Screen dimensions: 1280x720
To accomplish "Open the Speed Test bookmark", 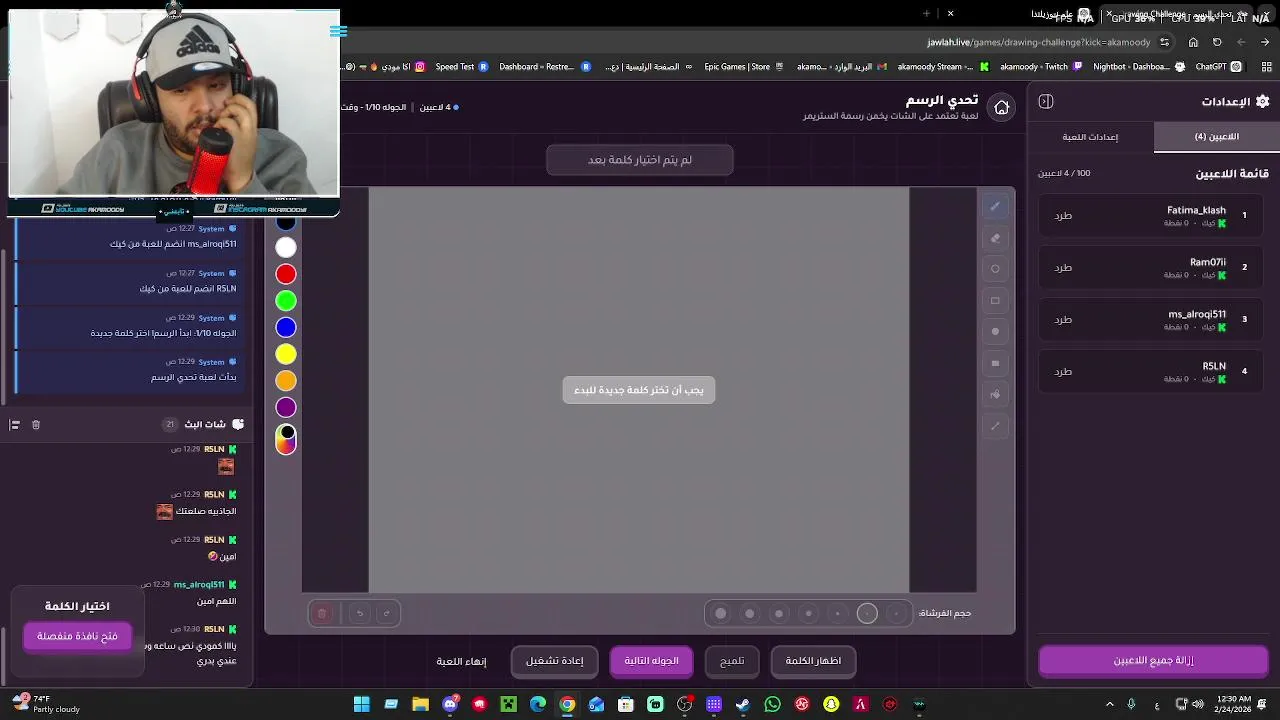I will click(461, 67).
